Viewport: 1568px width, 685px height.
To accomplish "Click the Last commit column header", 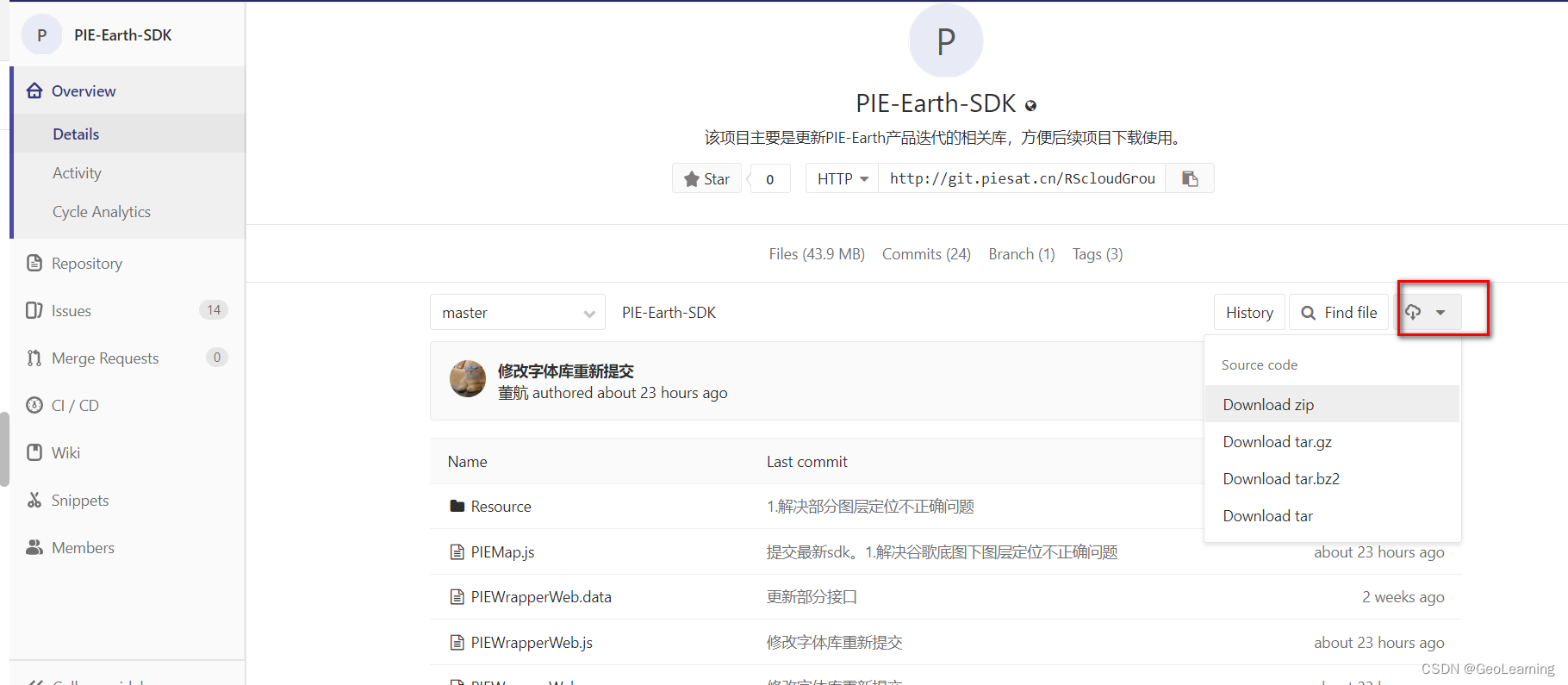I will (807, 462).
